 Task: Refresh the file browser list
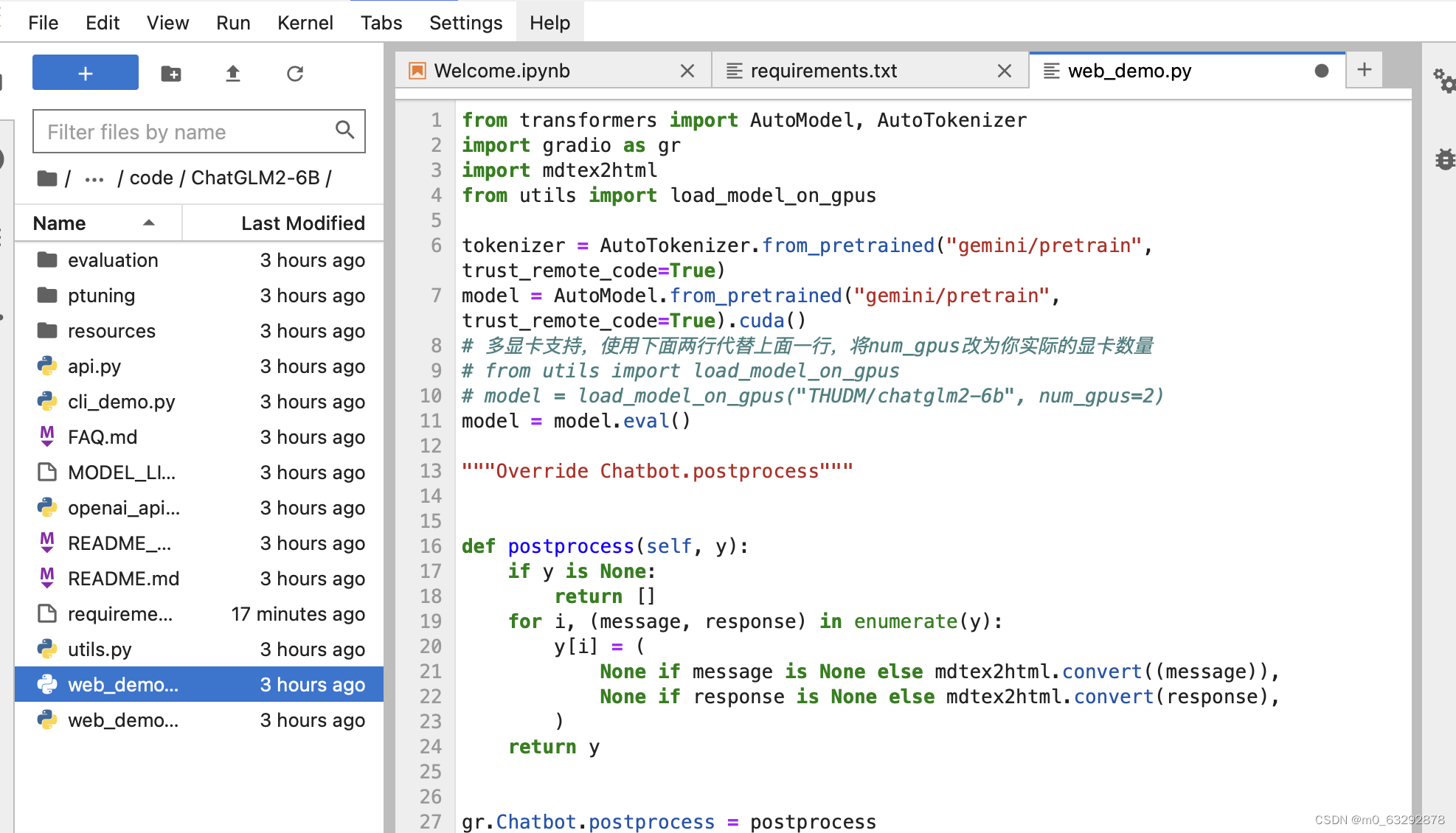295,73
